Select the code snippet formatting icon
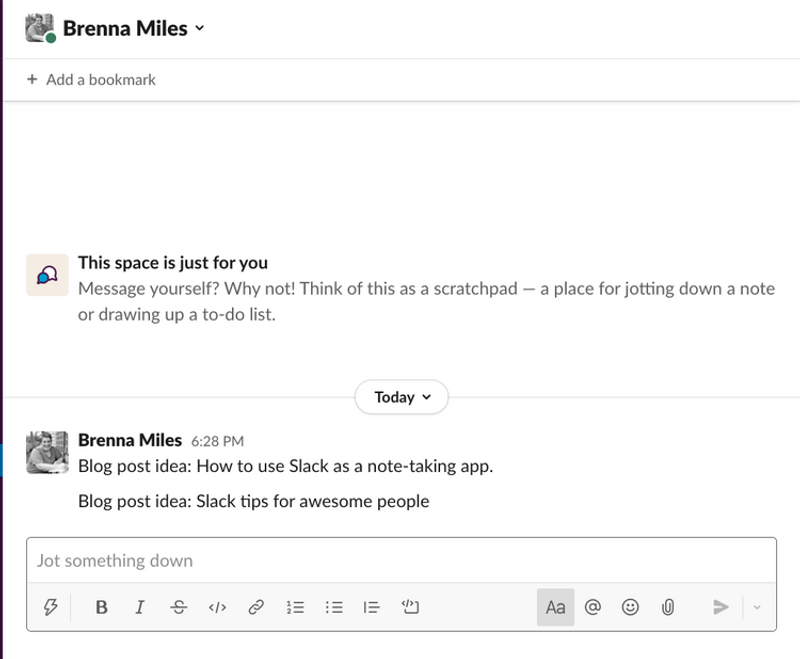The width and height of the screenshot is (800, 659). 217,607
